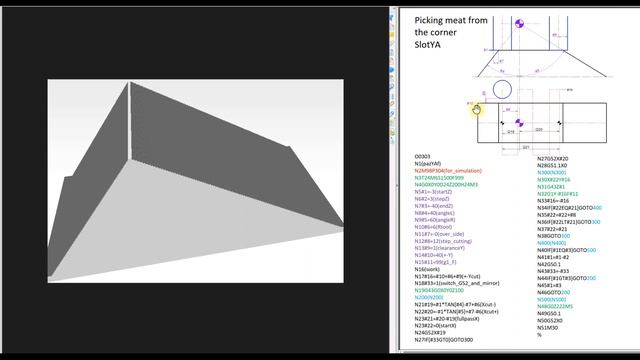
Task: Click the line with '(switch_G52_and_mirror)'
Action: 457,283
